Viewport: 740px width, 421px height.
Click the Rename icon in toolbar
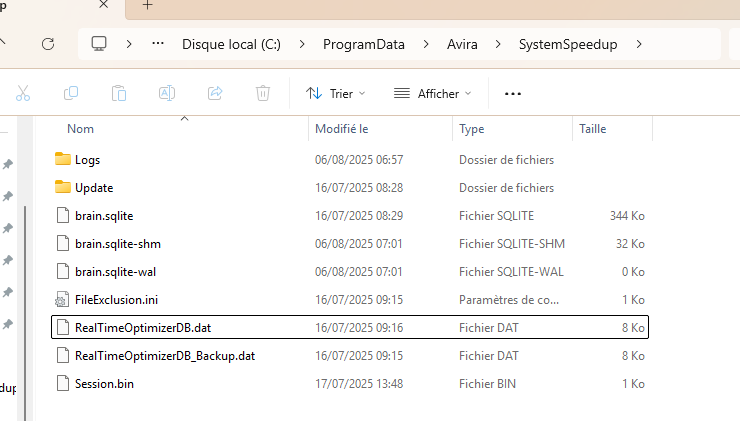pyautogui.click(x=167, y=93)
